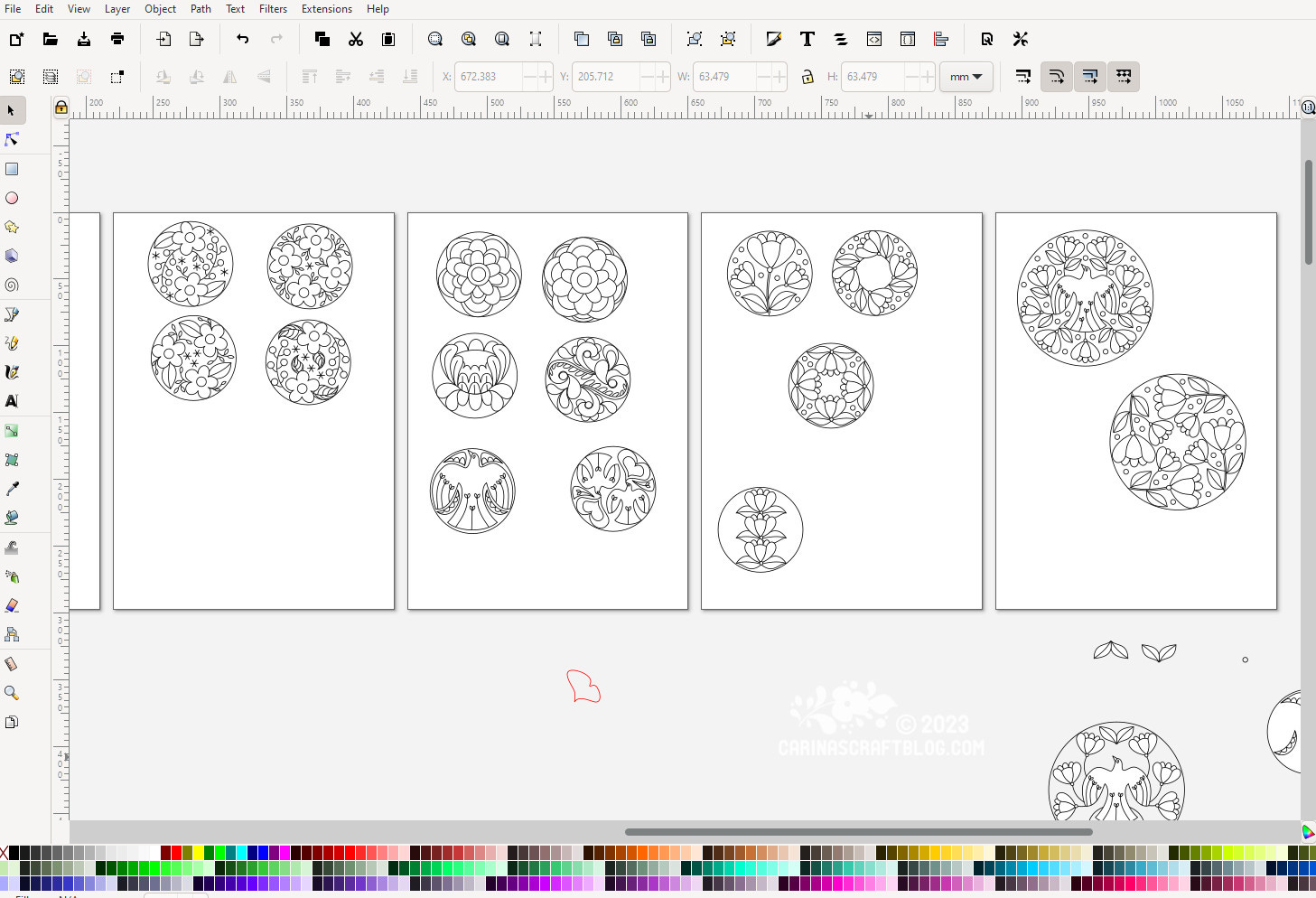Screen dimensions: 1316x898
Task: Pick the pure red palette swatch
Action: coord(176,852)
